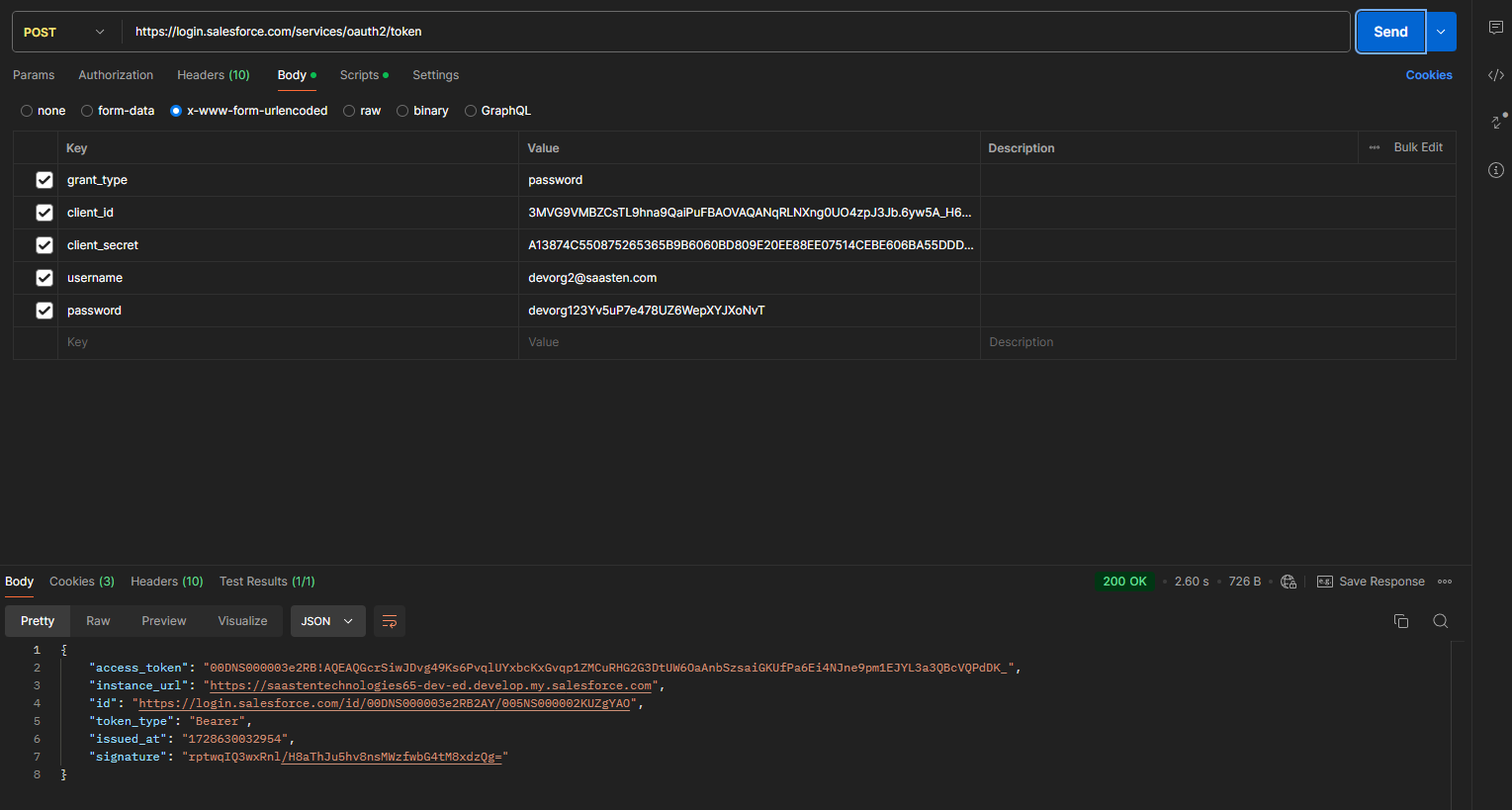The image size is (1512, 810).
Task: Follow the instance_url link in response
Action: pyautogui.click(x=431, y=685)
